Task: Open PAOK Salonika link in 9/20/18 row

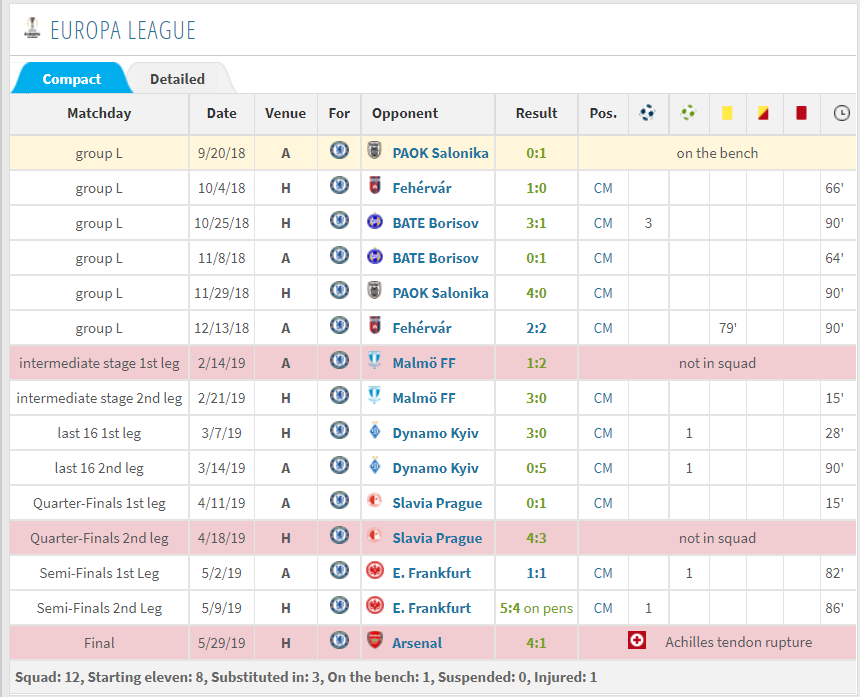Action: pyautogui.click(x=440, y=153)
